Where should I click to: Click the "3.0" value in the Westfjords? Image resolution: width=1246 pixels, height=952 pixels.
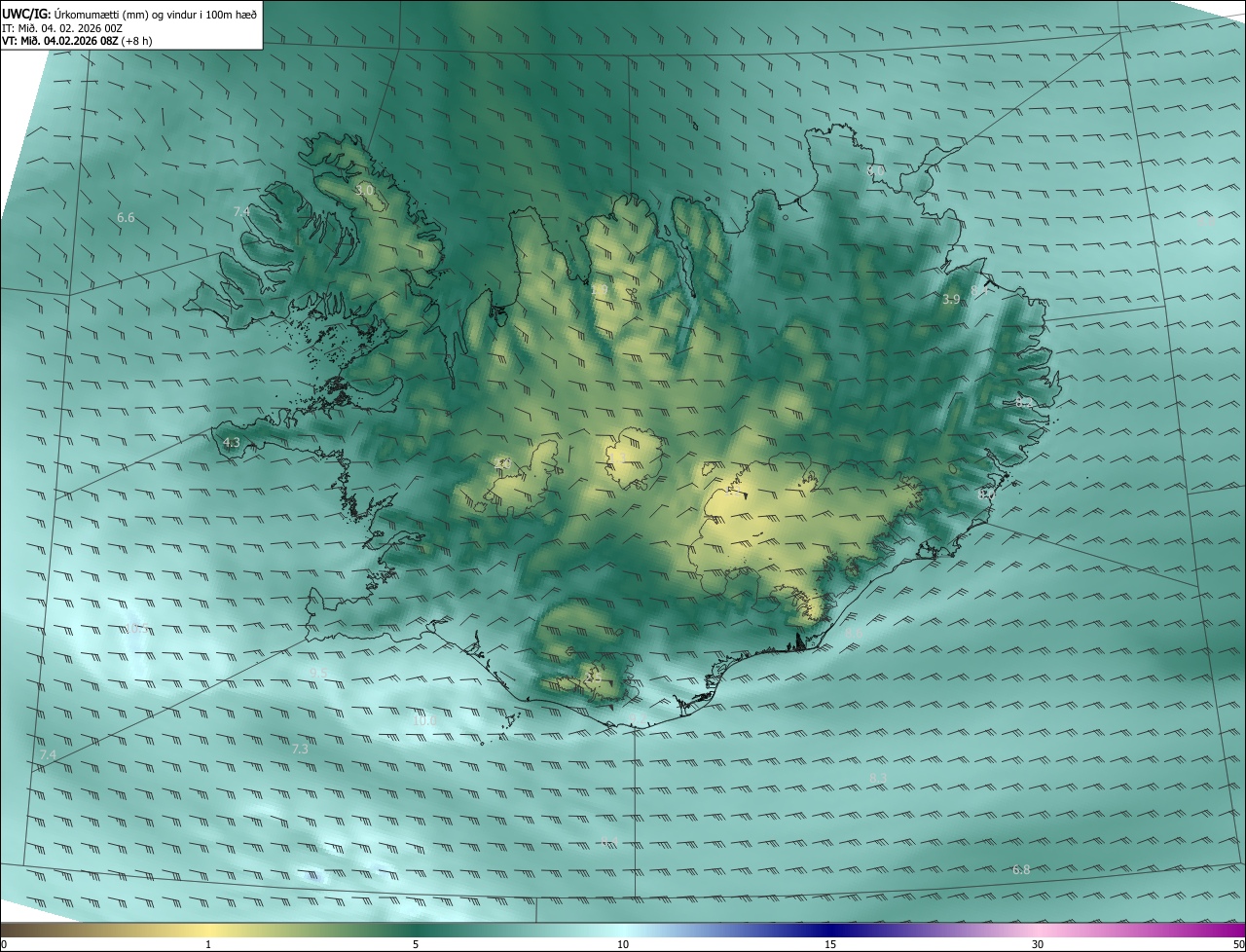click(x=365, y=190)
